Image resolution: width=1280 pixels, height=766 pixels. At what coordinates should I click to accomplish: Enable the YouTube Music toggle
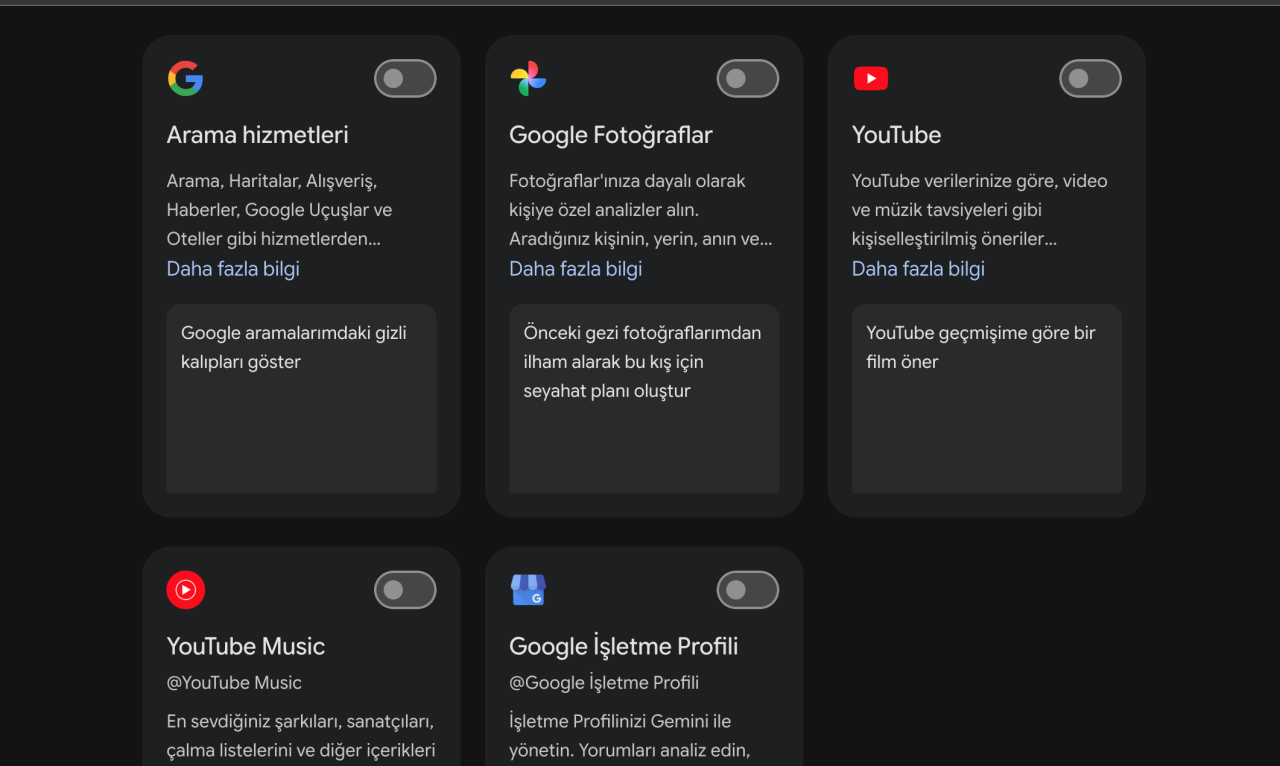coord(405,590)
